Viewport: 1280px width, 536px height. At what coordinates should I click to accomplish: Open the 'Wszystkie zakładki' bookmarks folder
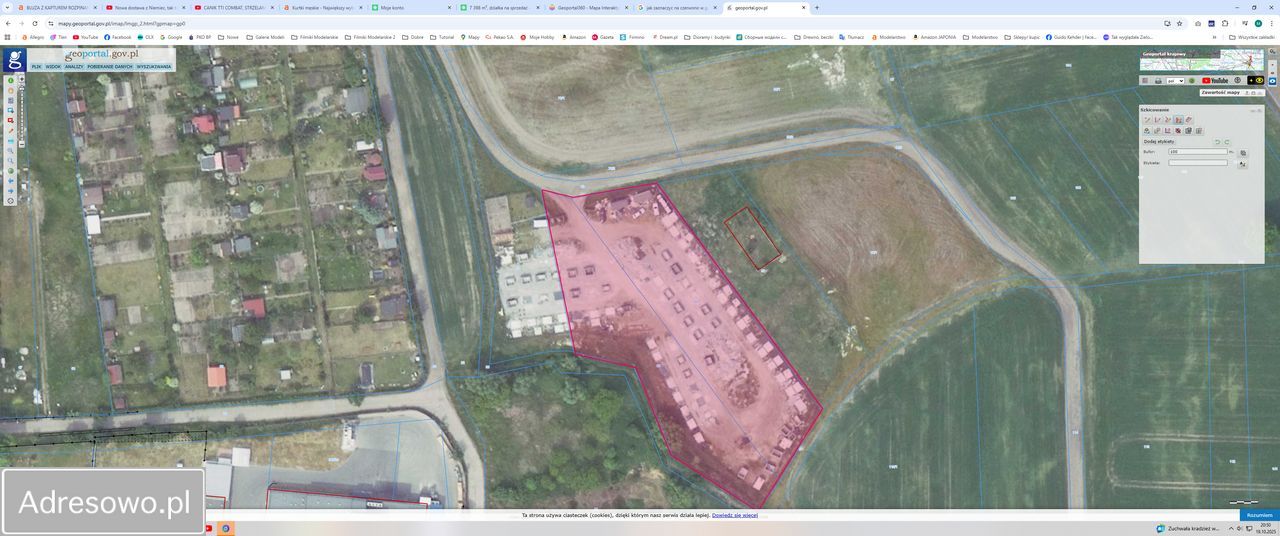pos(1252,37)
